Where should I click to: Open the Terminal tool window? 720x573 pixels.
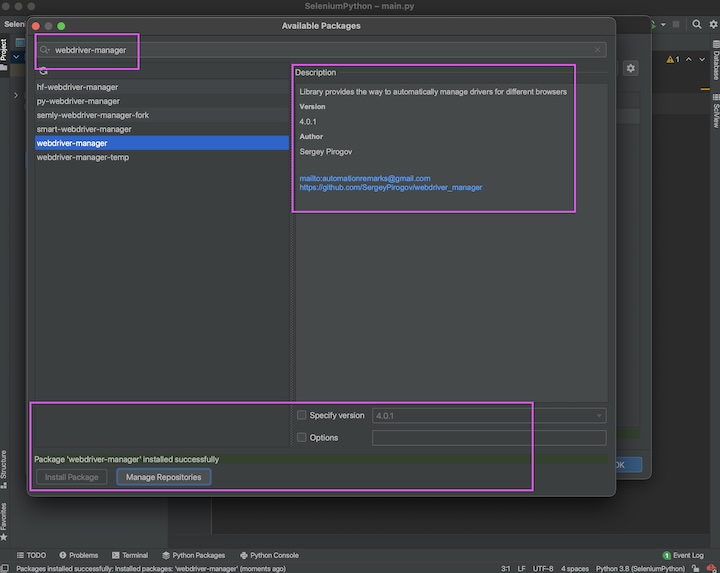click(129, 555)
